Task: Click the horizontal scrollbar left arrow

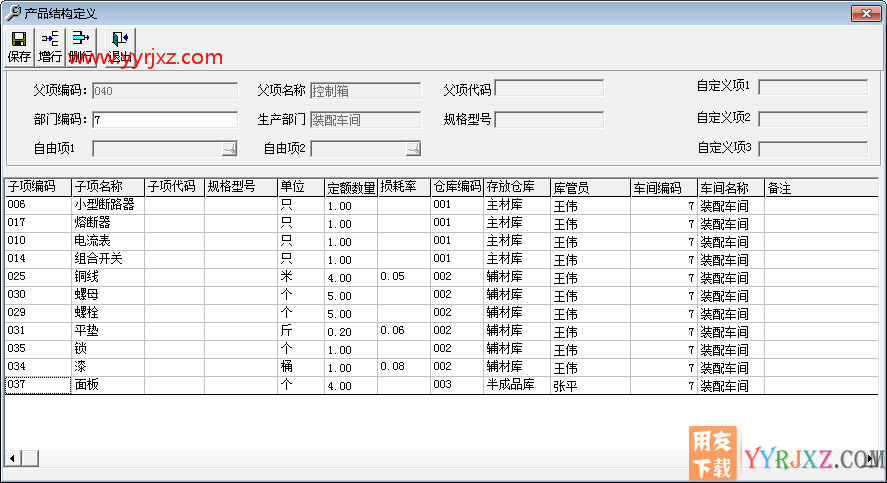Action: point(13,458)
